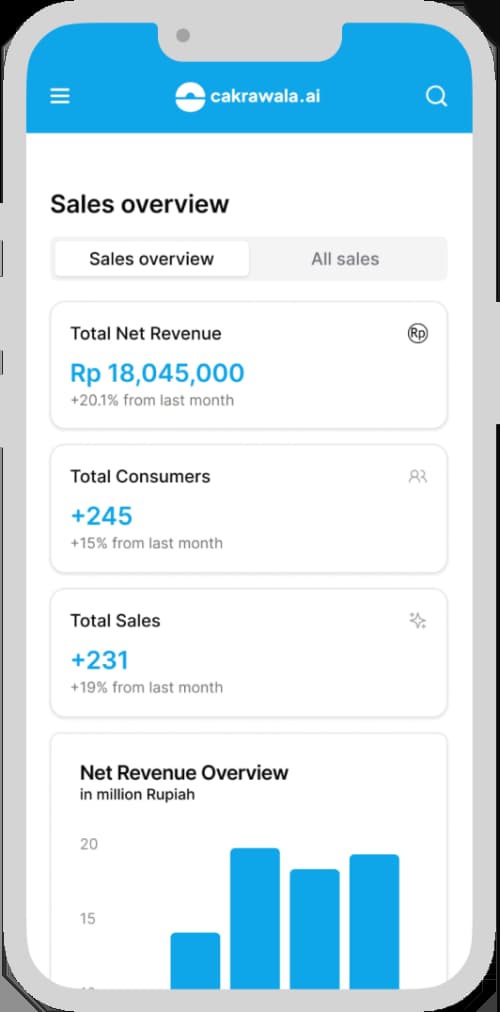Screen dimensions: 500x1012
Task: Click the Rp 18,045,000 amount
Action: (157, 373)
